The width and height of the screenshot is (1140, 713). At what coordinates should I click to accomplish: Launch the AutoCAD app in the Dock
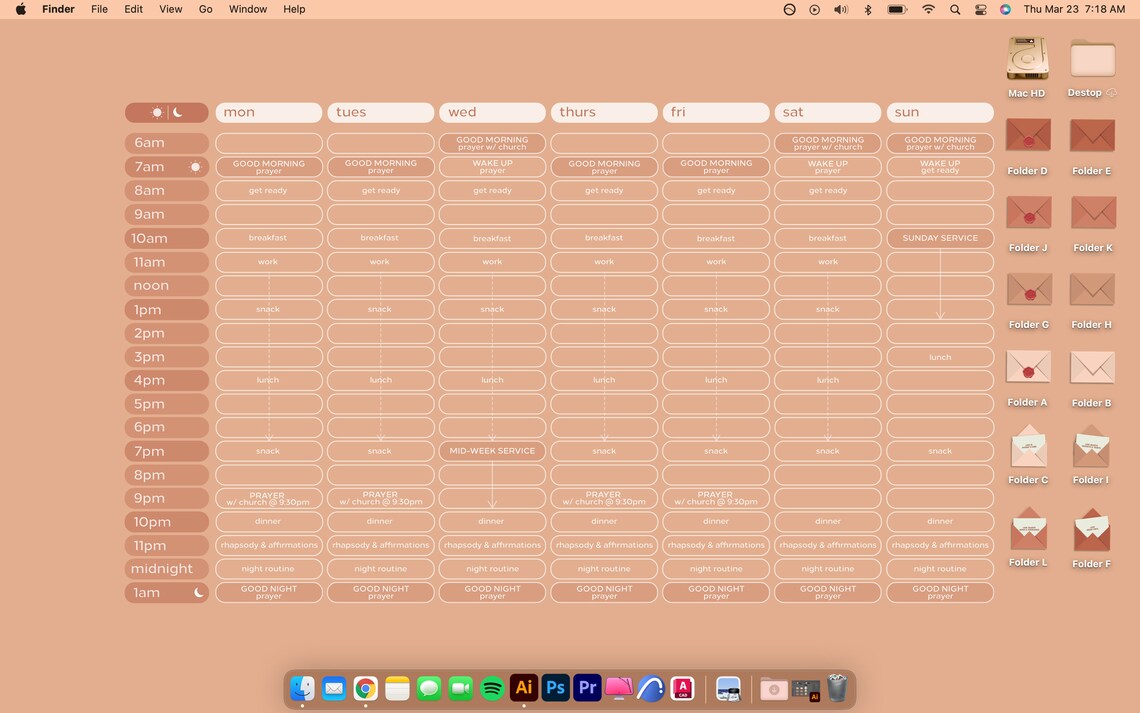pos(682,688)
